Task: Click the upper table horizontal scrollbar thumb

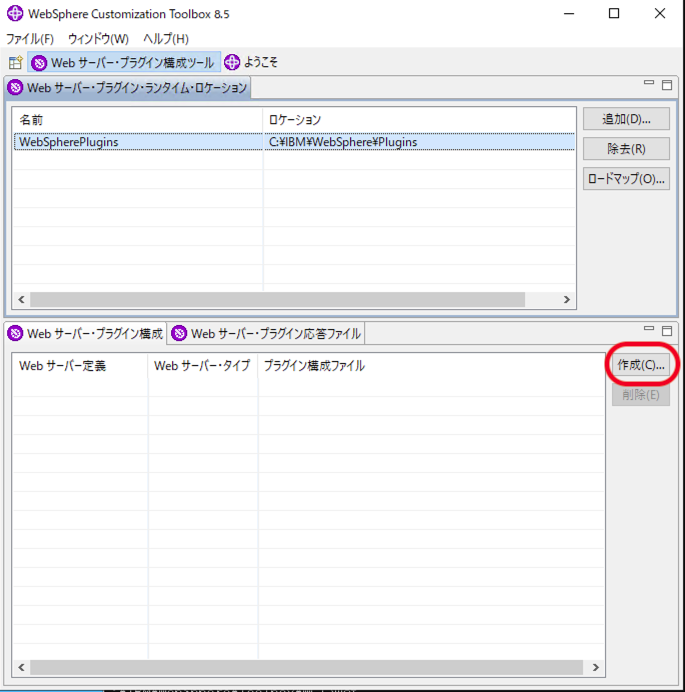Action: click(x=277, y=299)
